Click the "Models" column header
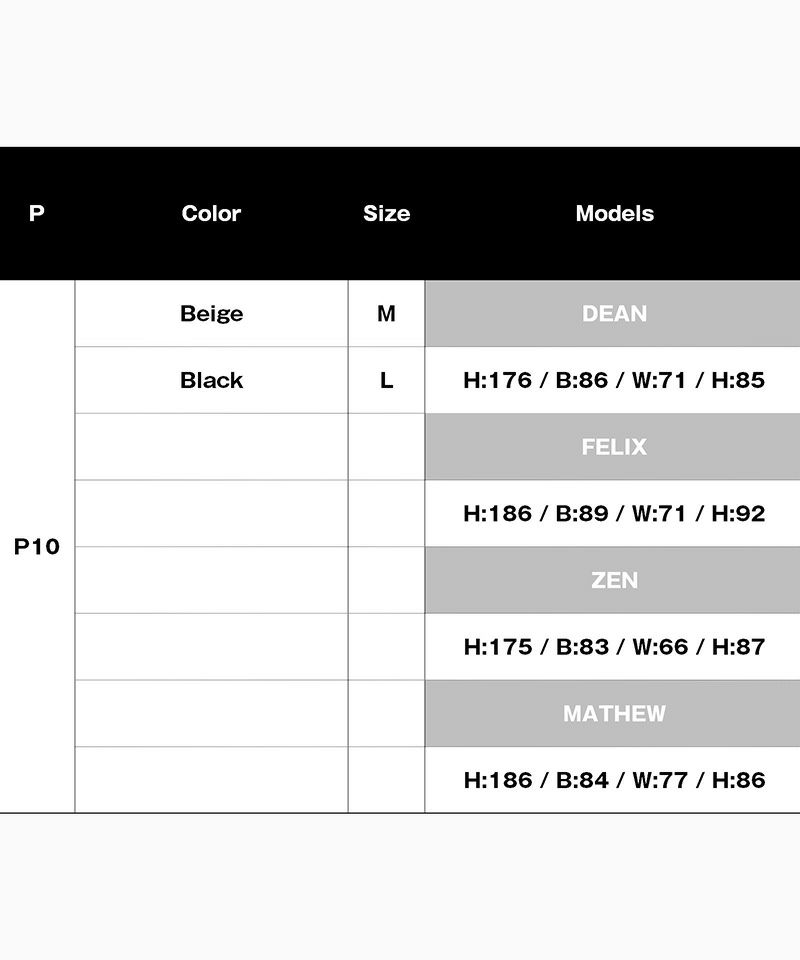The width and height of the screenshot is (800, 960). pos(614,213)
